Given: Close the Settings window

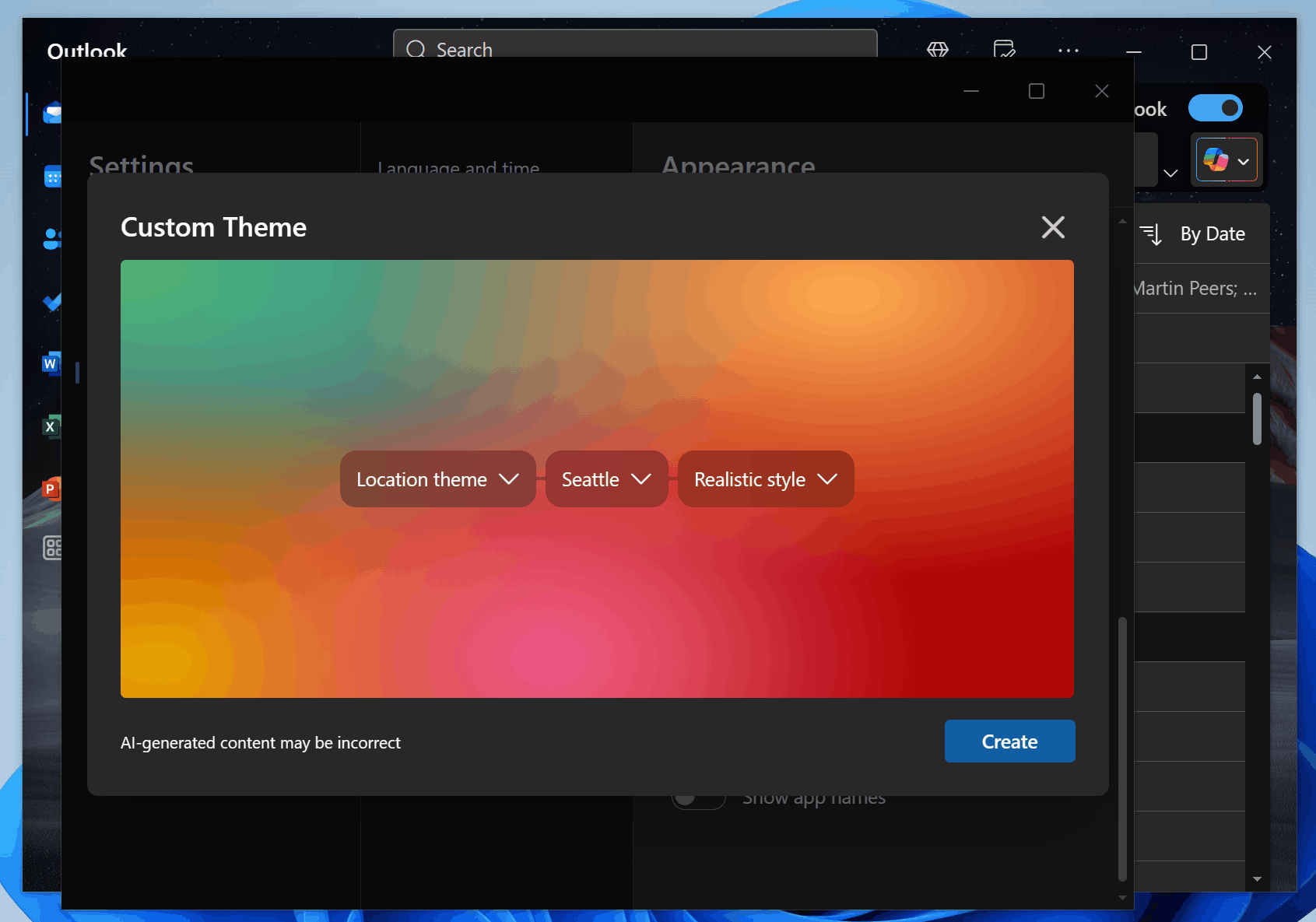Looking at the screenshot, I should [1101, 91].
